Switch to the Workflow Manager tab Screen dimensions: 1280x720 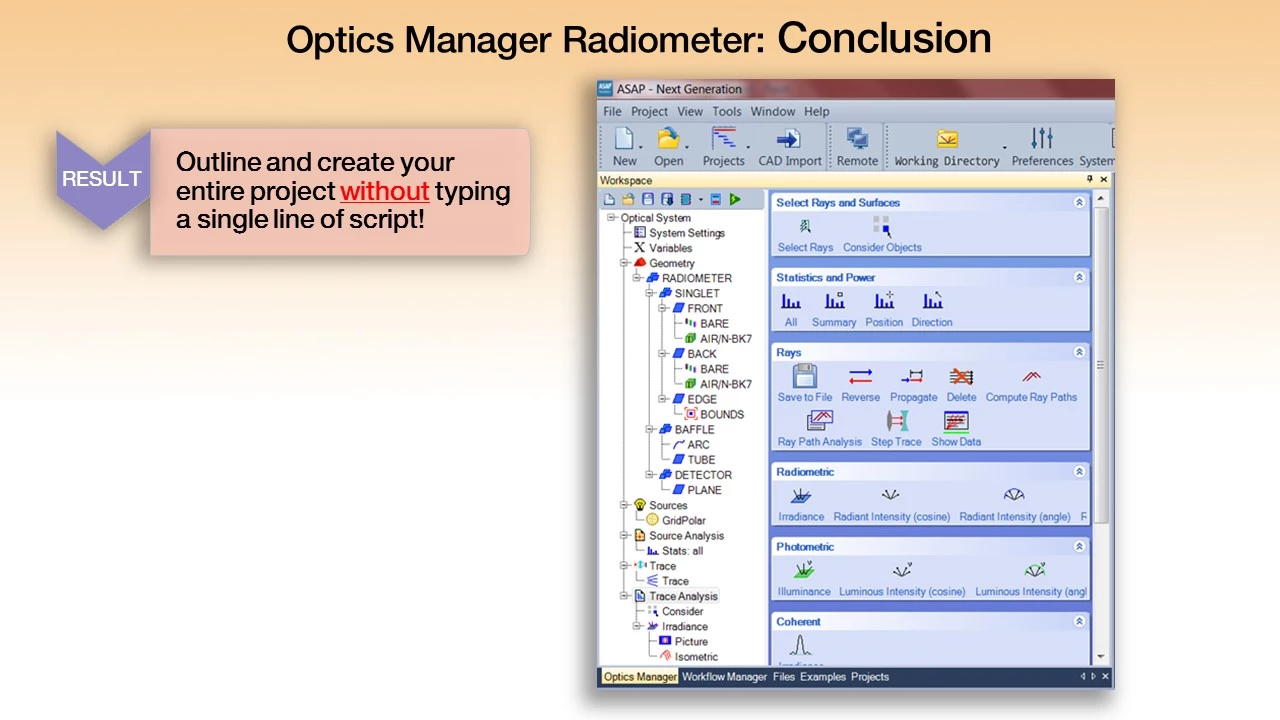coord(724,677)
